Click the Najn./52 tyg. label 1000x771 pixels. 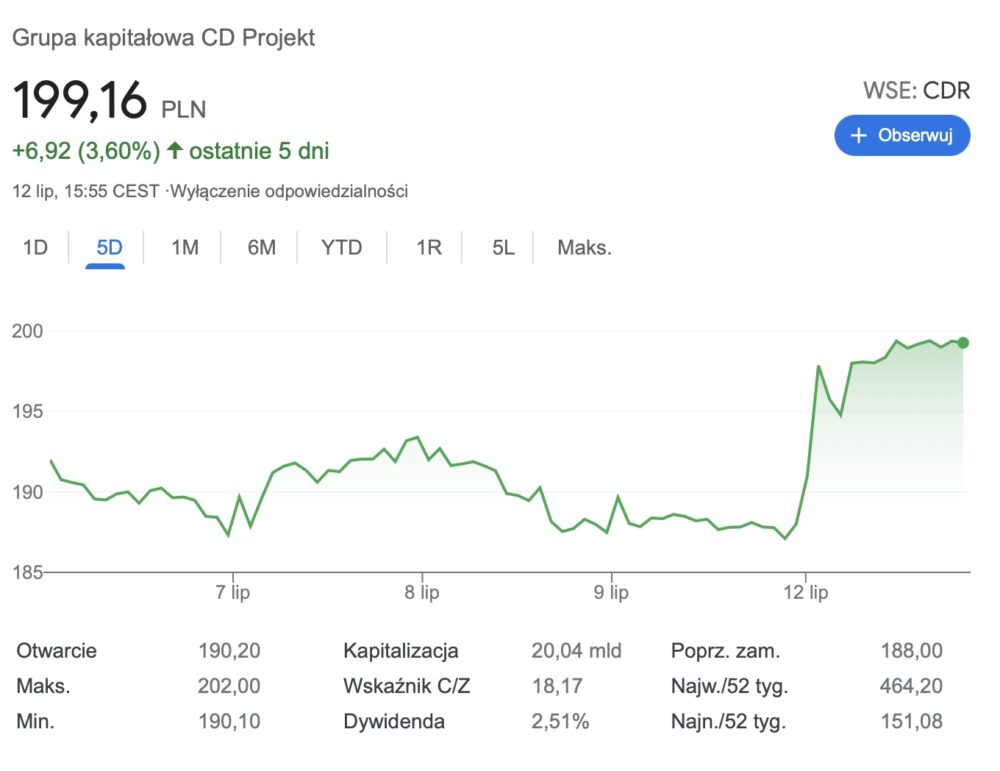[728, 722]
